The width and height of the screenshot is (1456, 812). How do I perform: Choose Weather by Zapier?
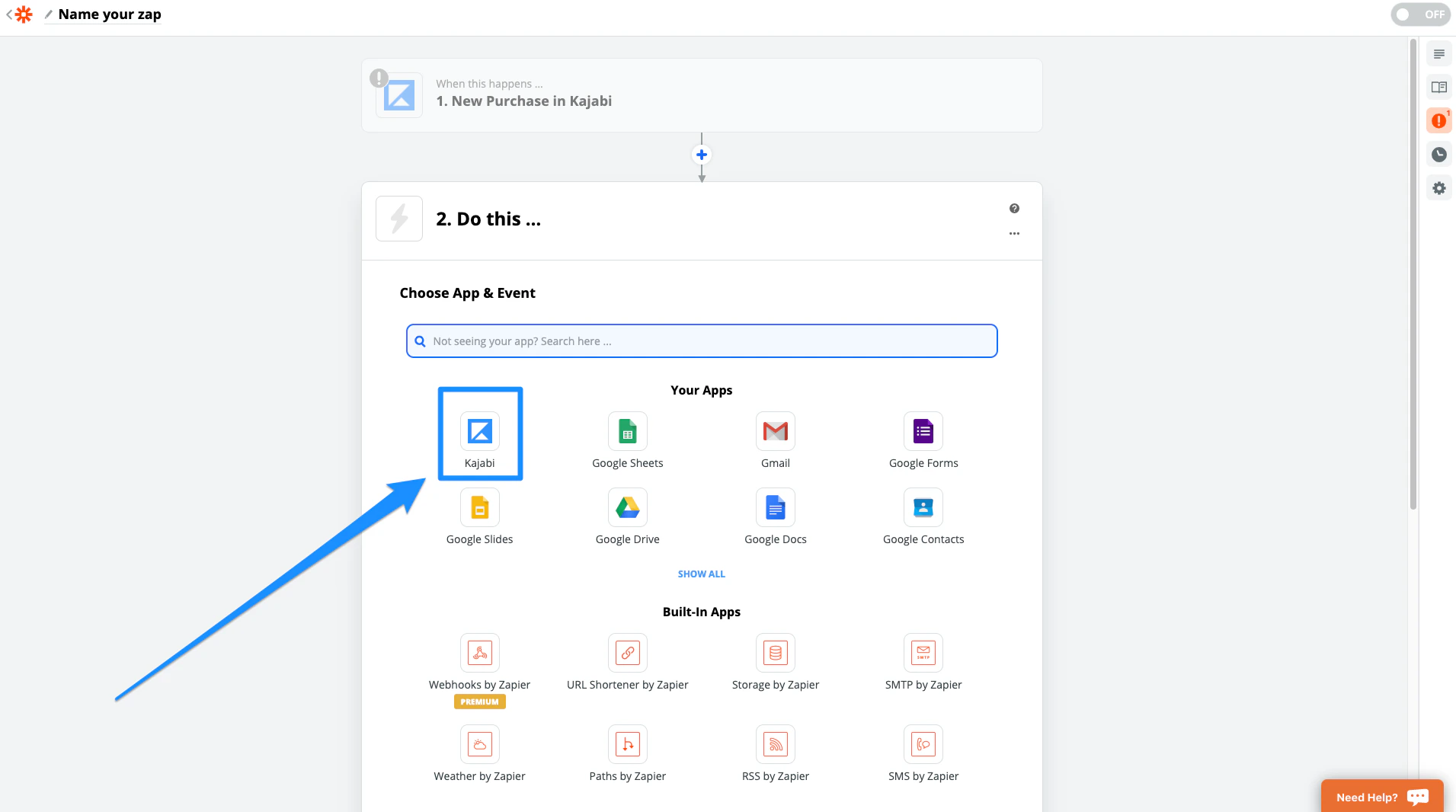point(480,744)
